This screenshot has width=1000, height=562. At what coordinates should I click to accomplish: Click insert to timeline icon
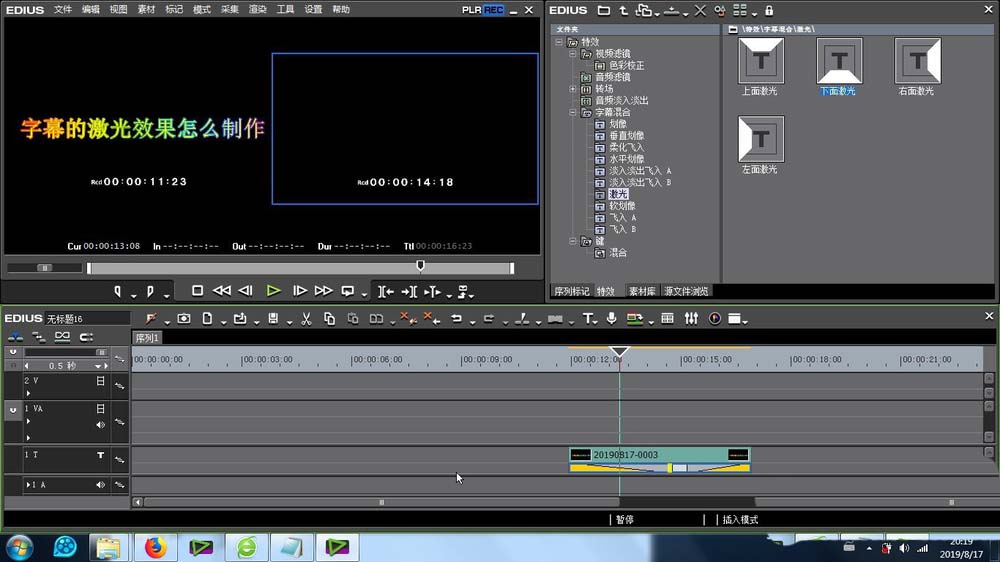pos(386,292)
